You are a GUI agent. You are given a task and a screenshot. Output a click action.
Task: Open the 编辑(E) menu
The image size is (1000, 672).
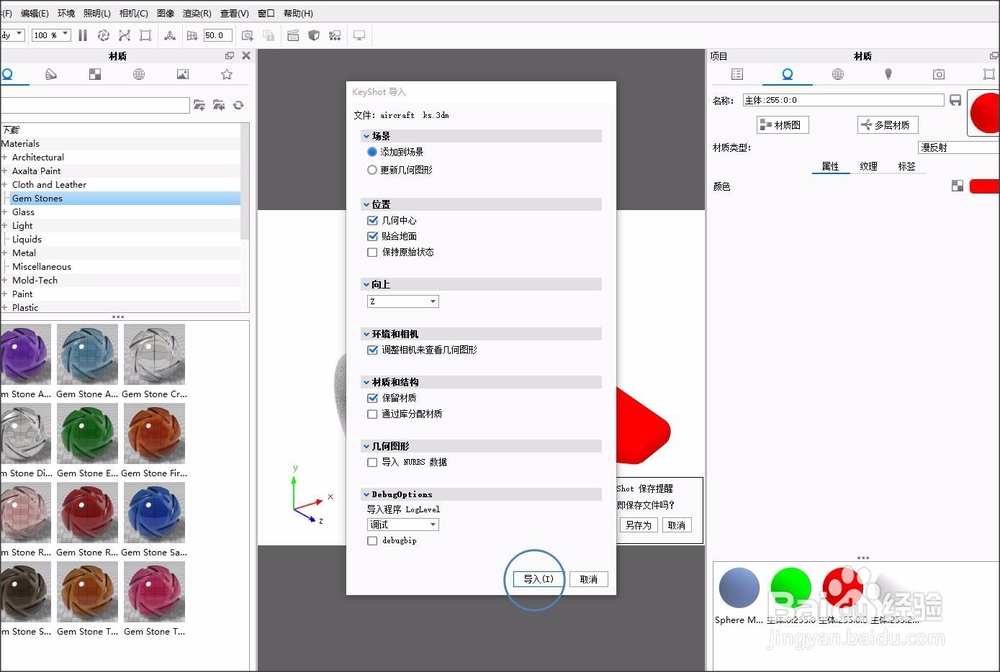pos(34,13)
